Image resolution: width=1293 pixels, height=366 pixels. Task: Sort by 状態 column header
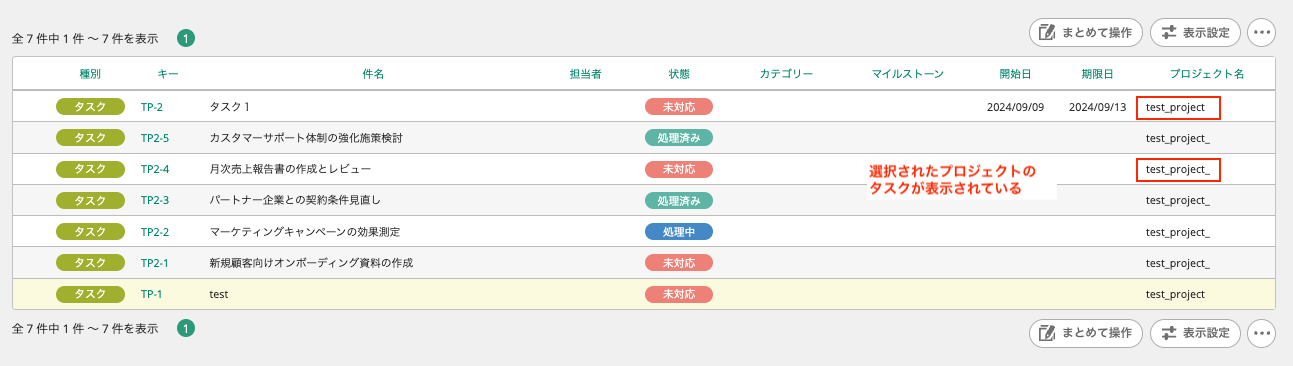(x=679, y=74)
